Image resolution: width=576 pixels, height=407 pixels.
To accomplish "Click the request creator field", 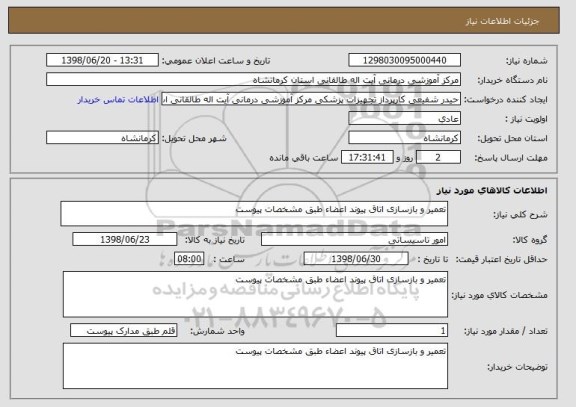I will coord(311,99).
